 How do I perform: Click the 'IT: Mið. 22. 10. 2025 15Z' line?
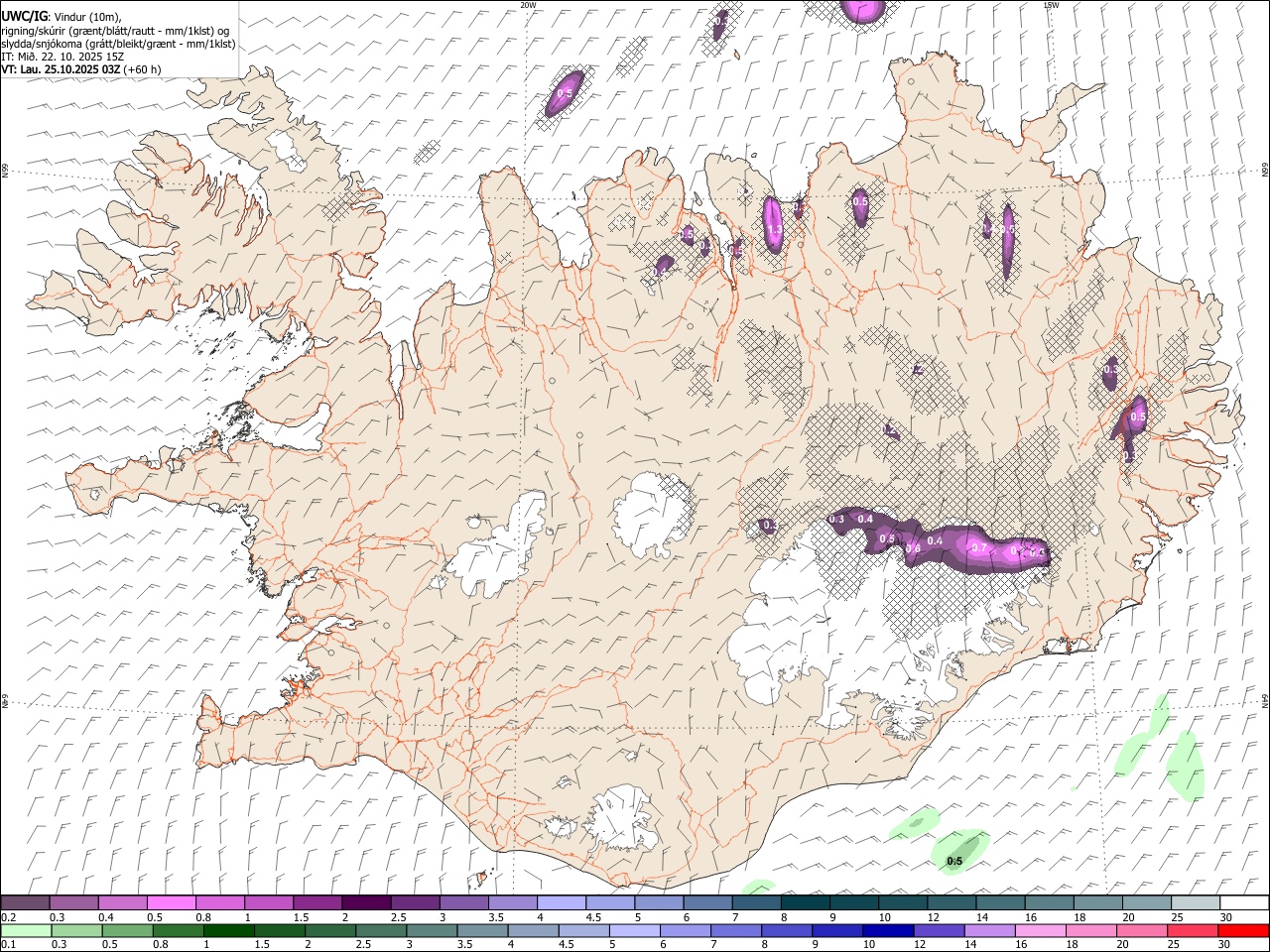tap(63, 57)
